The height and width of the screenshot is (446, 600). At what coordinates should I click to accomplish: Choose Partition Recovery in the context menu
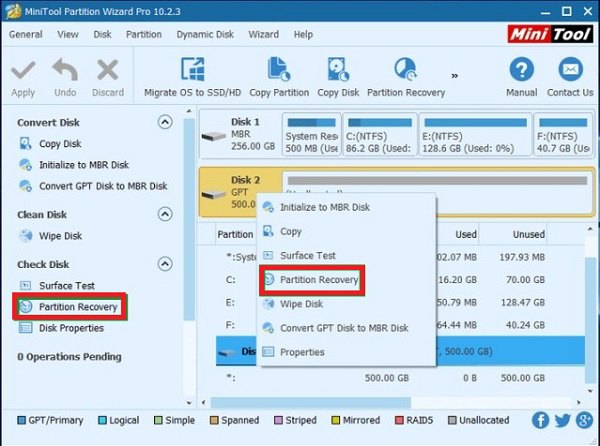(x=318, y=280)
